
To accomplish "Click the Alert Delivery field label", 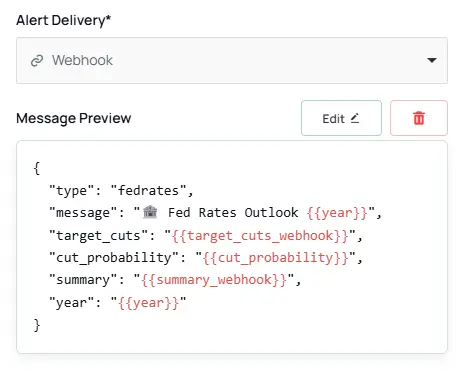I will (x=63, y=21).
